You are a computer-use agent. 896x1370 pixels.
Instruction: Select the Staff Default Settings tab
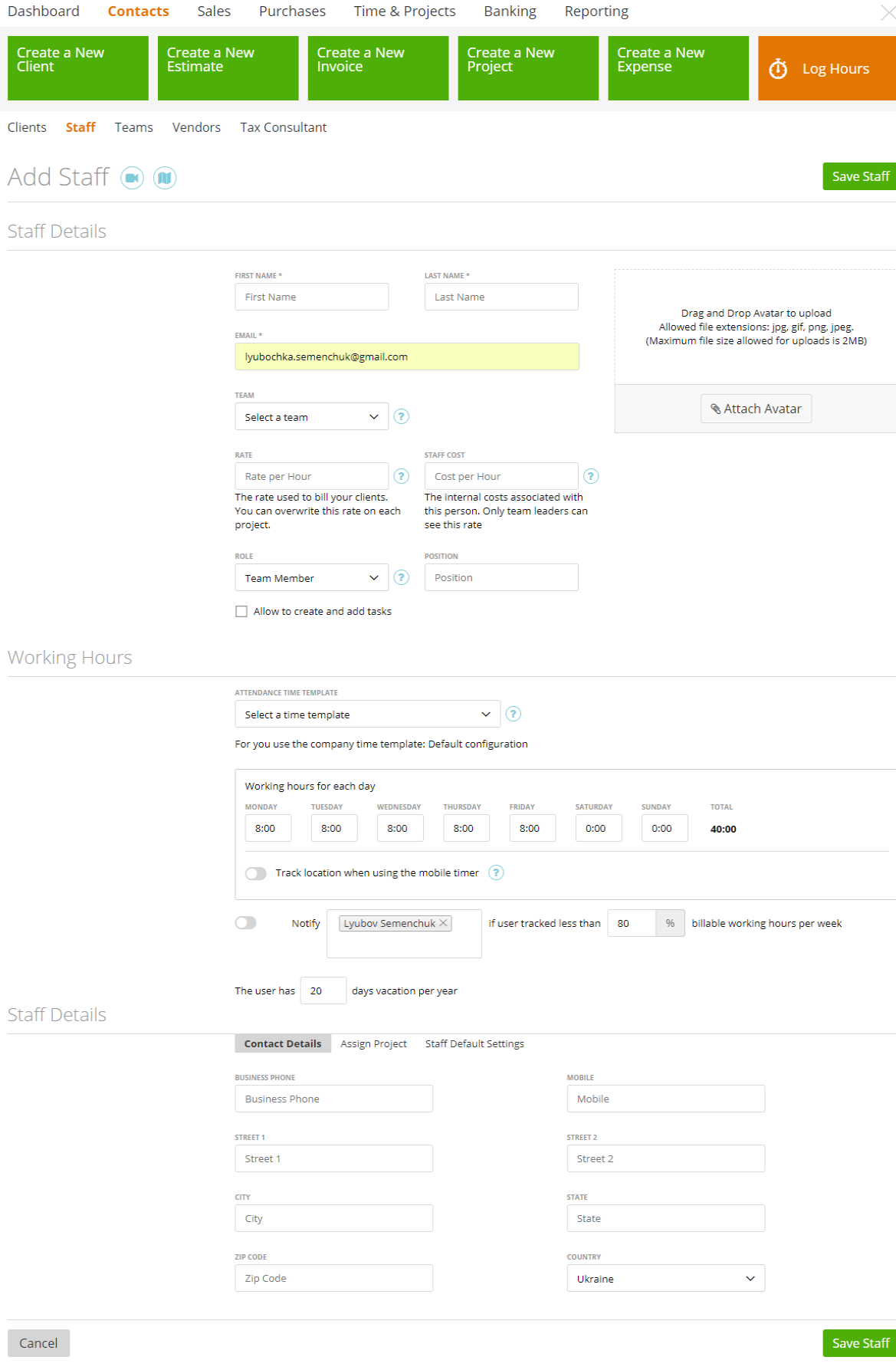point(474,1043)
